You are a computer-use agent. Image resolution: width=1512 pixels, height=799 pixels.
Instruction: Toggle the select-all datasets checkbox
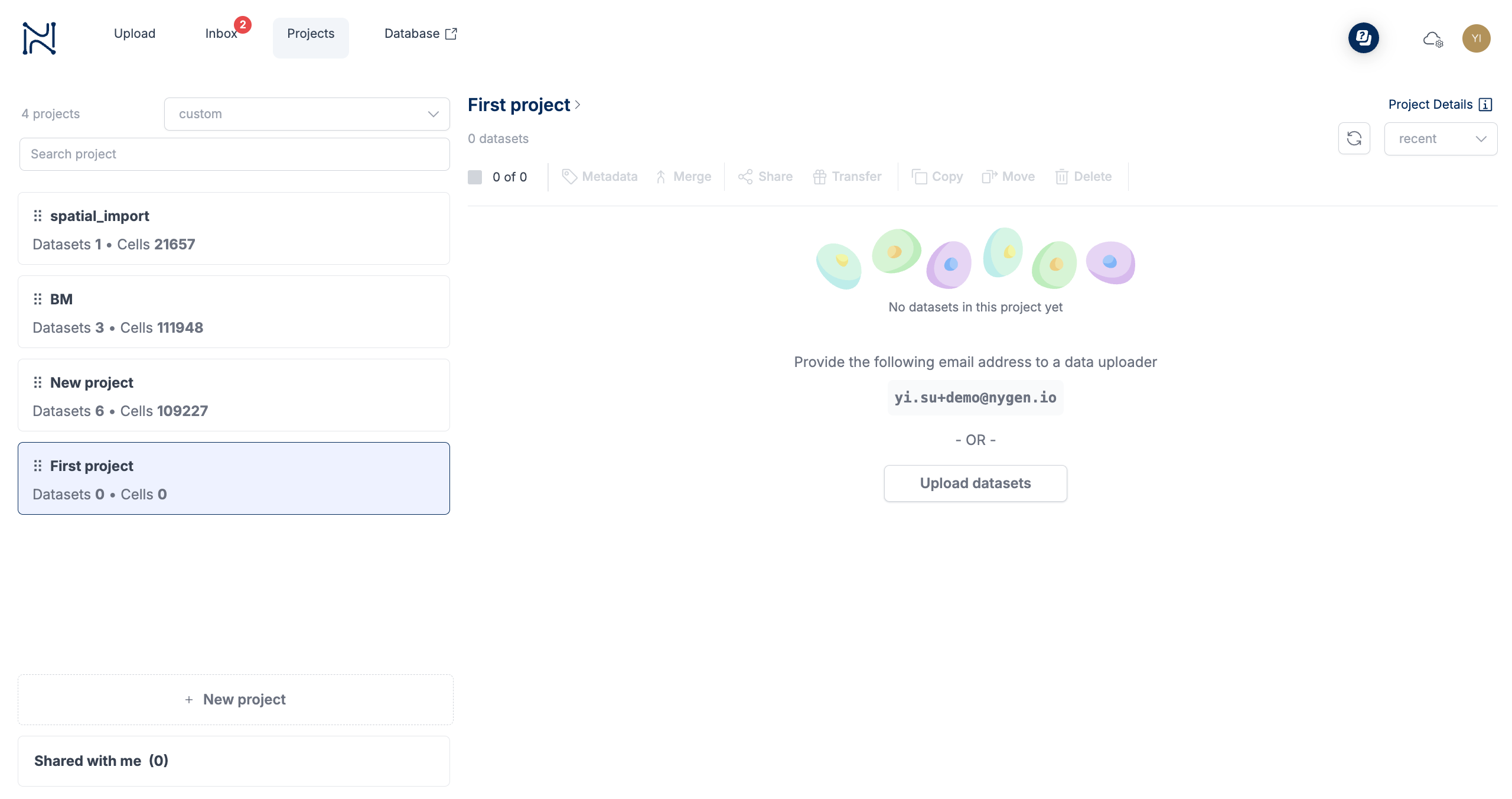(475, 177)
